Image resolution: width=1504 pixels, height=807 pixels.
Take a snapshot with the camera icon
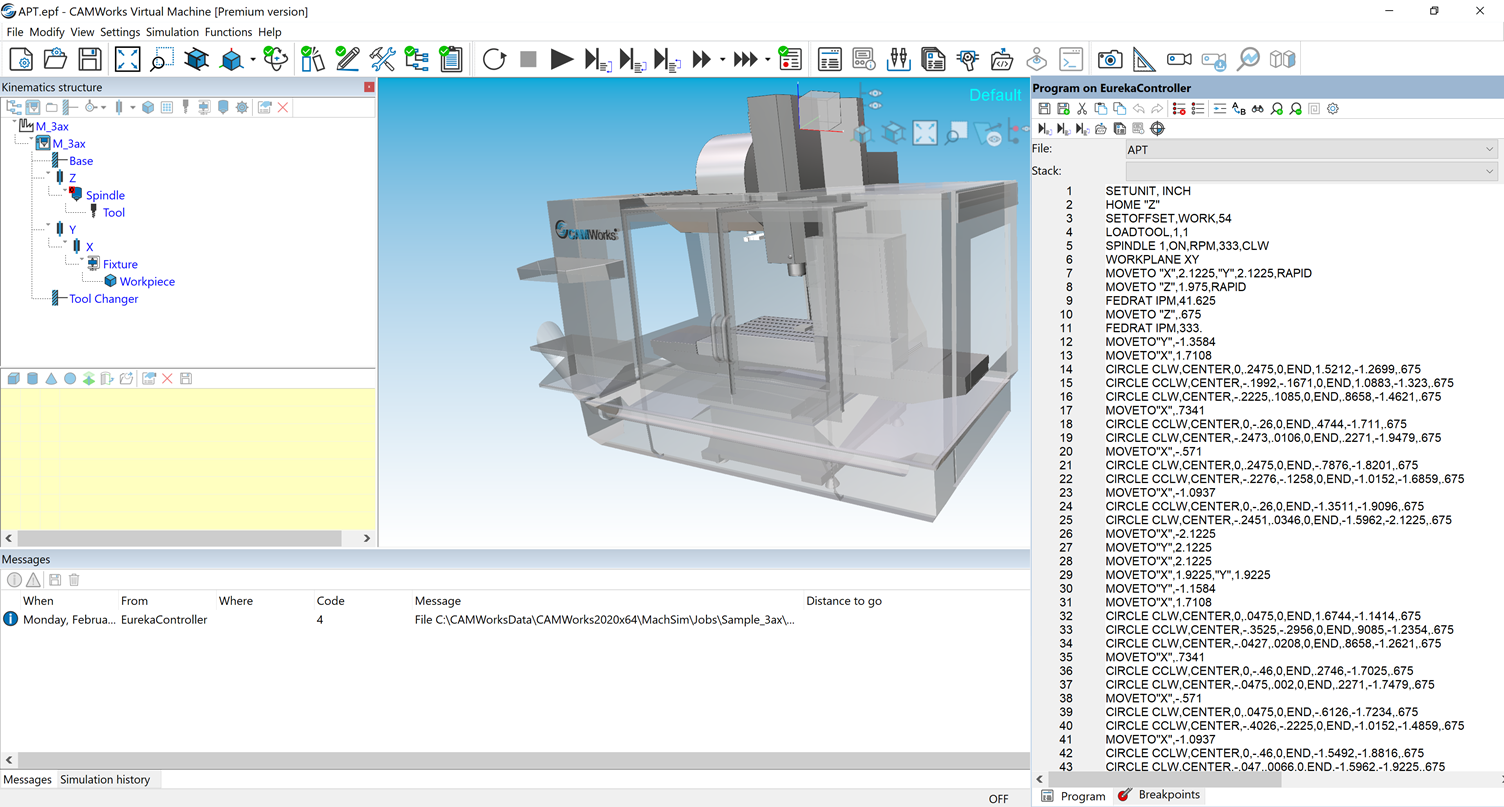[1109, 58]
